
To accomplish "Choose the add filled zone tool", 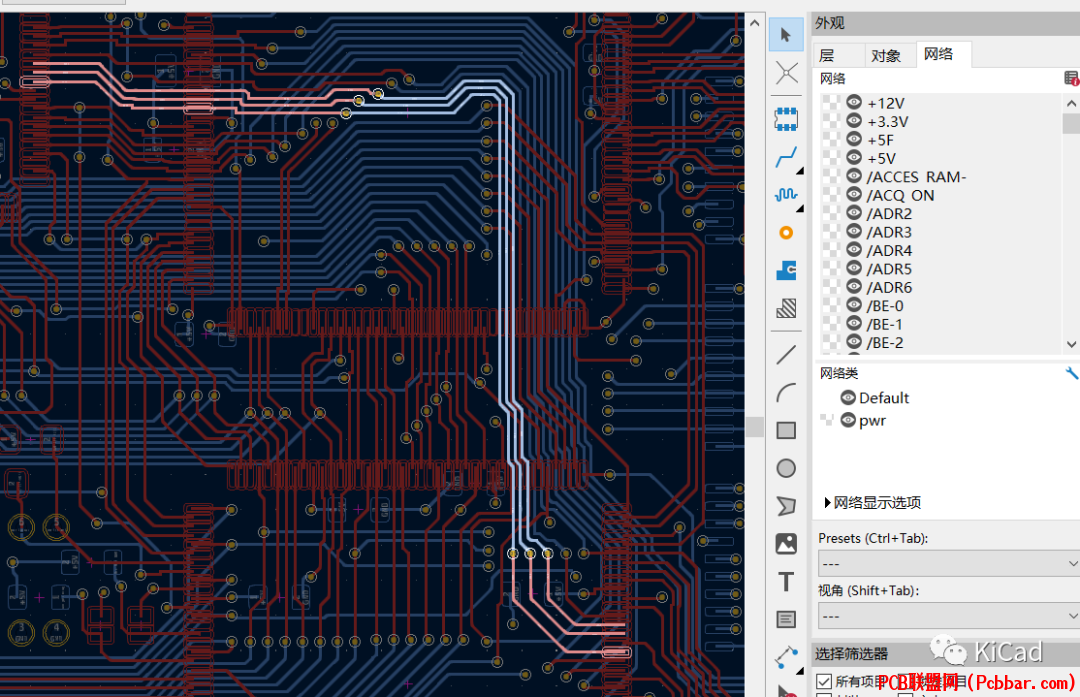I will coord(786,270).
